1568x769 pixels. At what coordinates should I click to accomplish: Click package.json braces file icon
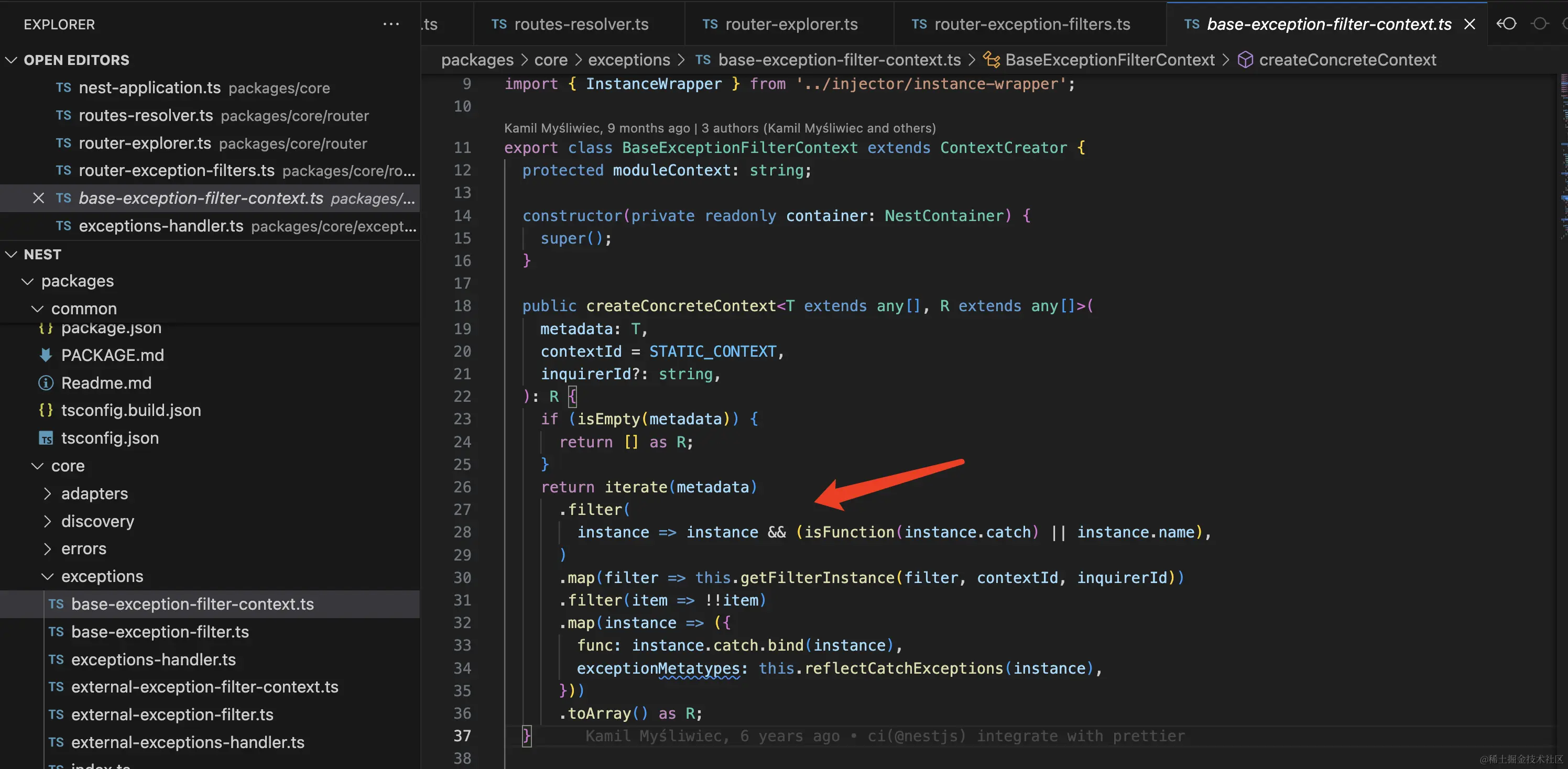(x=46, y=328)
